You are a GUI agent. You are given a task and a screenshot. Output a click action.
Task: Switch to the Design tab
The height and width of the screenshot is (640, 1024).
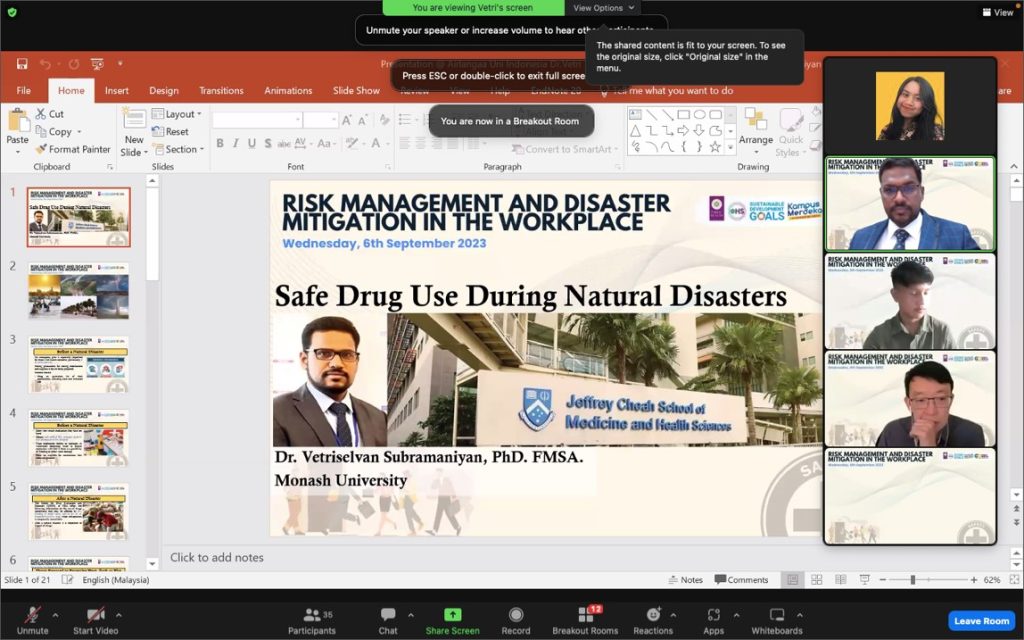(x=164, y=90)
